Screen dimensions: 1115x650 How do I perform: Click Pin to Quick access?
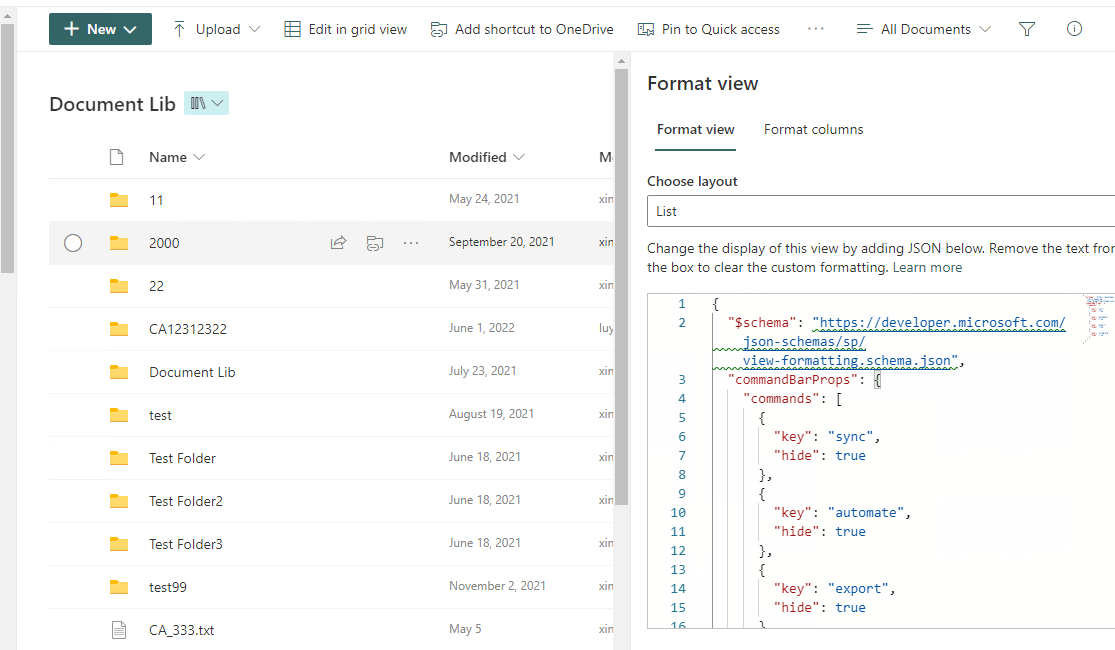(709, 29)
